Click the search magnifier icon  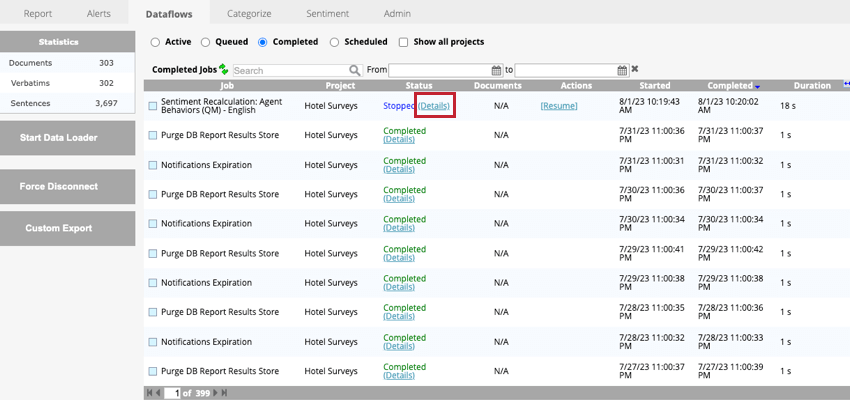[354, 71]
